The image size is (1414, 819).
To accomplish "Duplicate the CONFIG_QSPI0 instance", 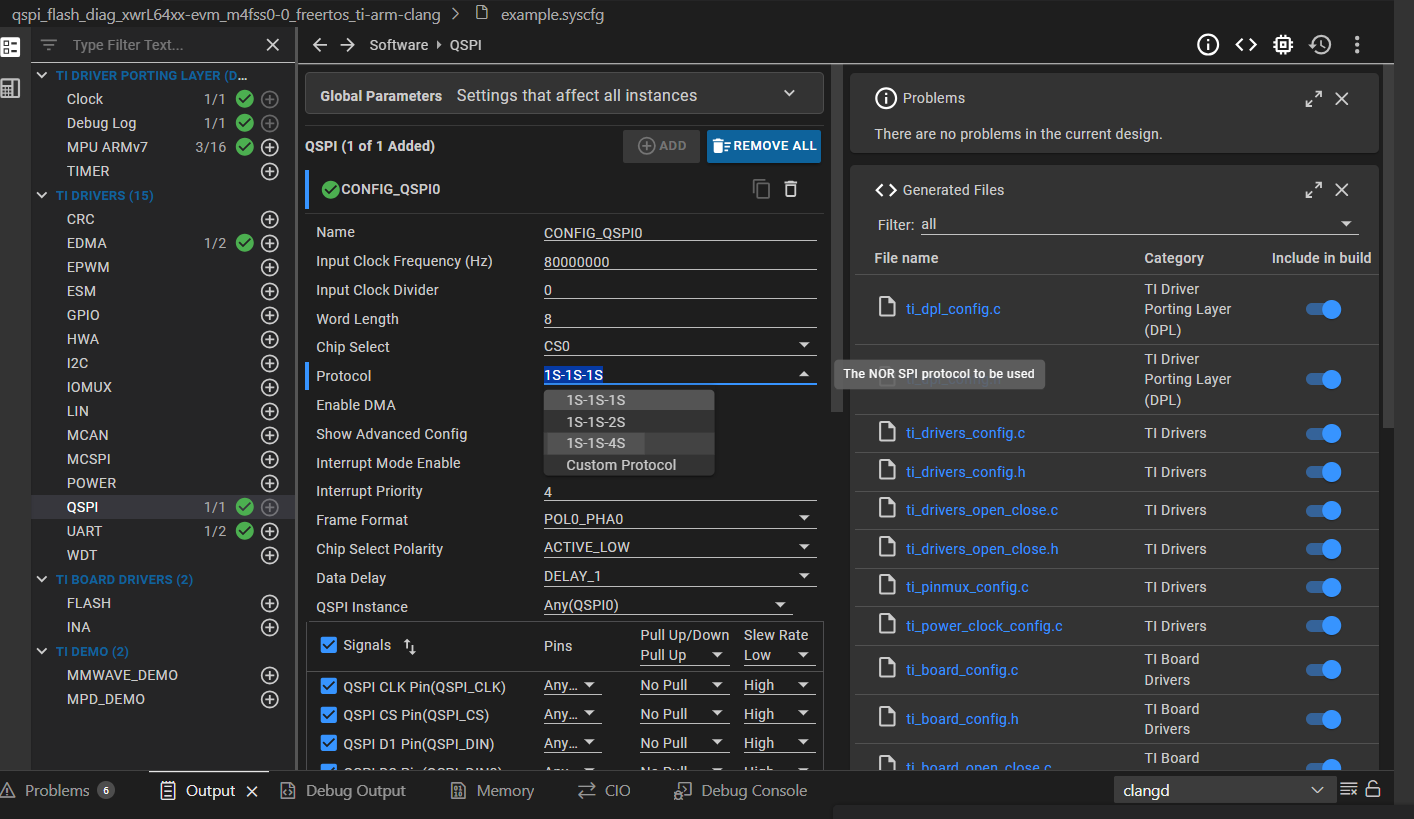I will (x=761, y=189).
